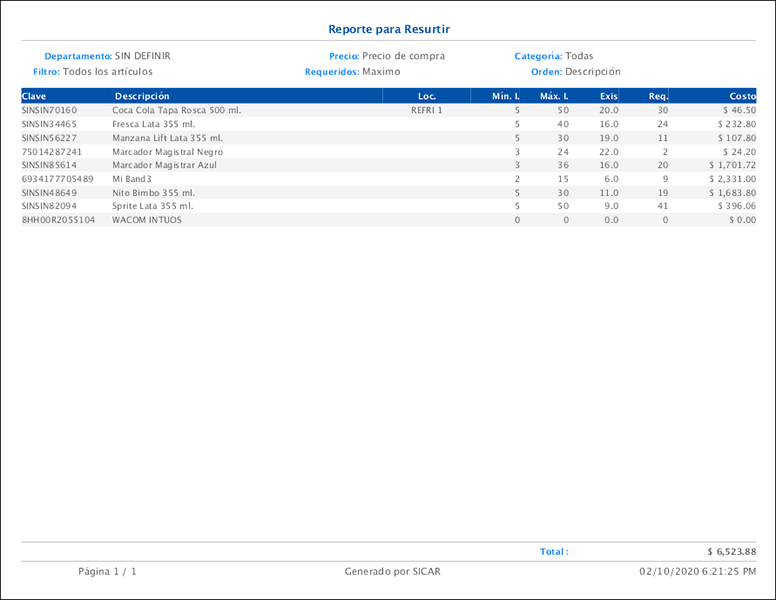Select 'Marcador Magistral Negro' description
The height and width of the screenshot is (600, 776).
click(168, 152)
